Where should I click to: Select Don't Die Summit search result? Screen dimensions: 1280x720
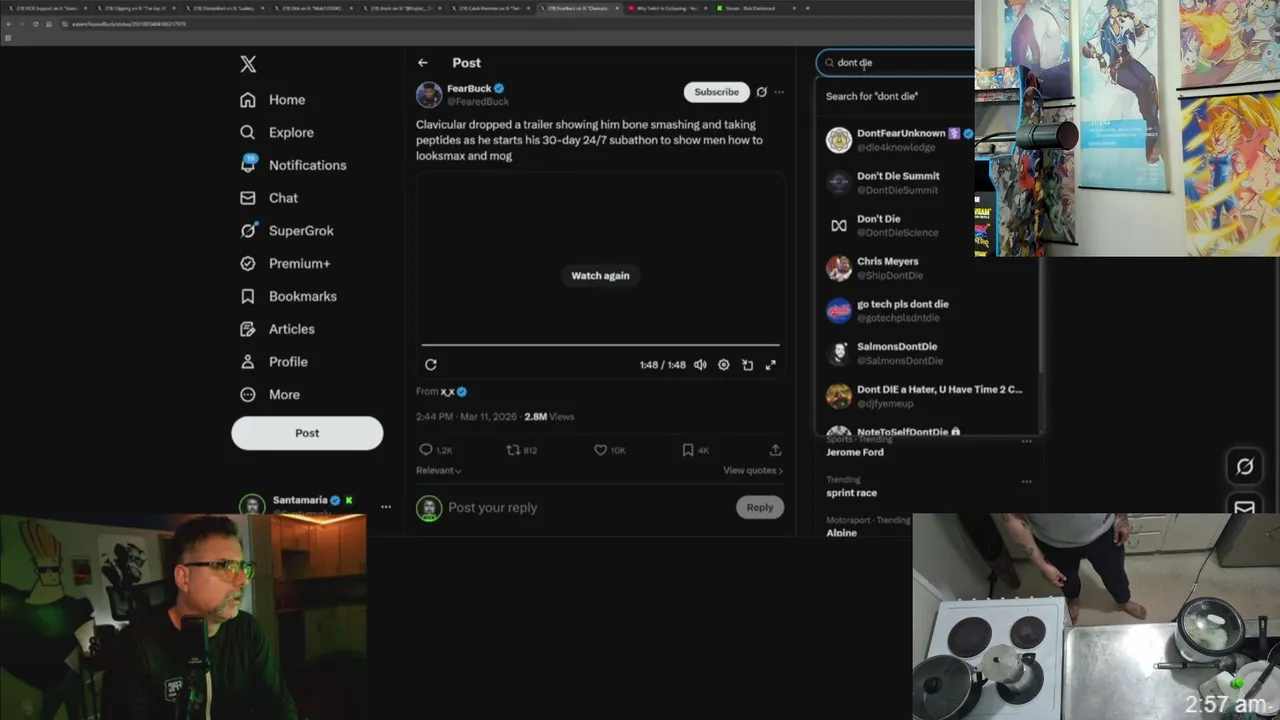coord(928,183)
